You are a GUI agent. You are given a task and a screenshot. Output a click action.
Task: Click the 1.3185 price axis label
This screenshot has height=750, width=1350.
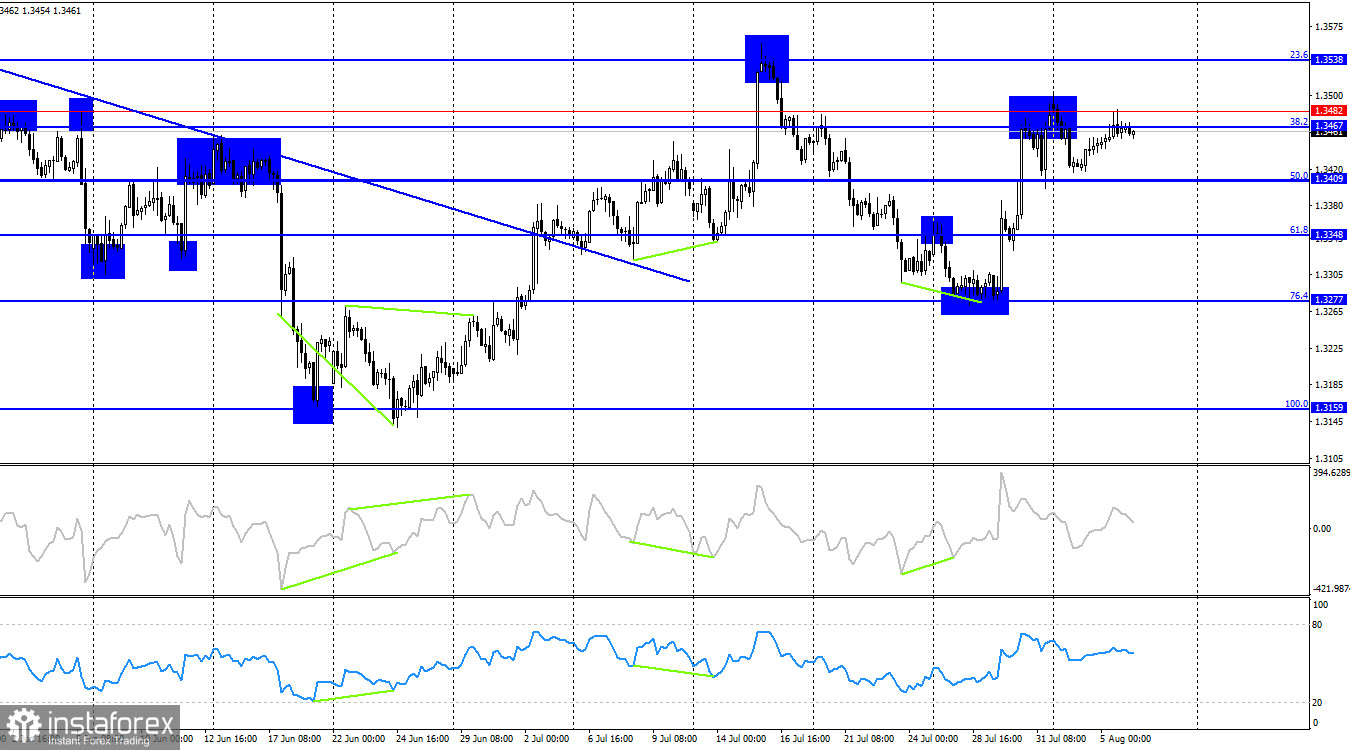tap(1330, 385)
